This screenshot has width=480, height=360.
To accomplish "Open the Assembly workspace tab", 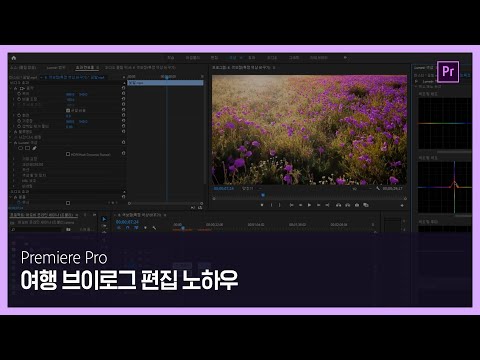I will click(193, 58).
